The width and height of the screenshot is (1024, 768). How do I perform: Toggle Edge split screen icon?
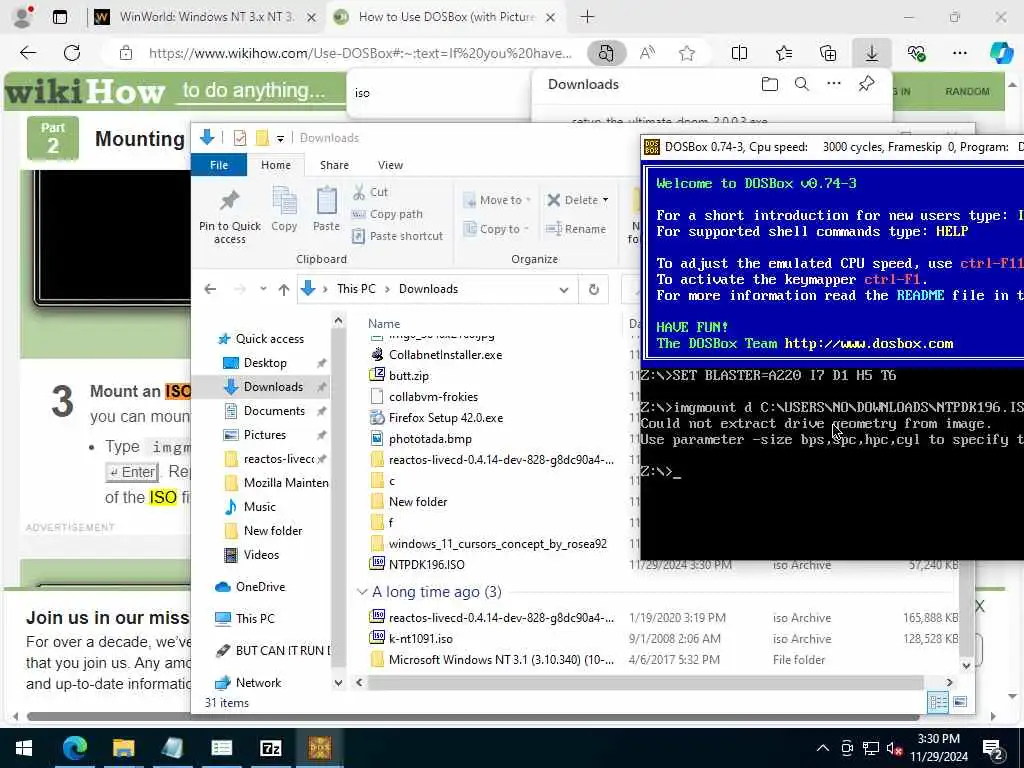tap(739, 54)
